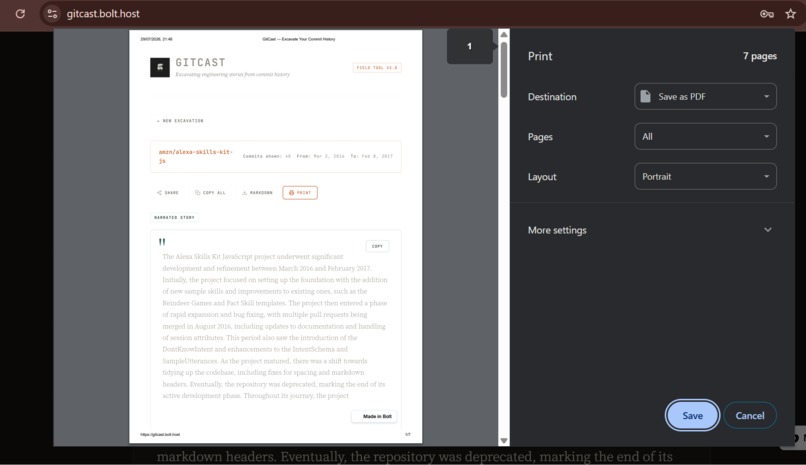Click the preview scrollbar thumb

pos(504,69)
